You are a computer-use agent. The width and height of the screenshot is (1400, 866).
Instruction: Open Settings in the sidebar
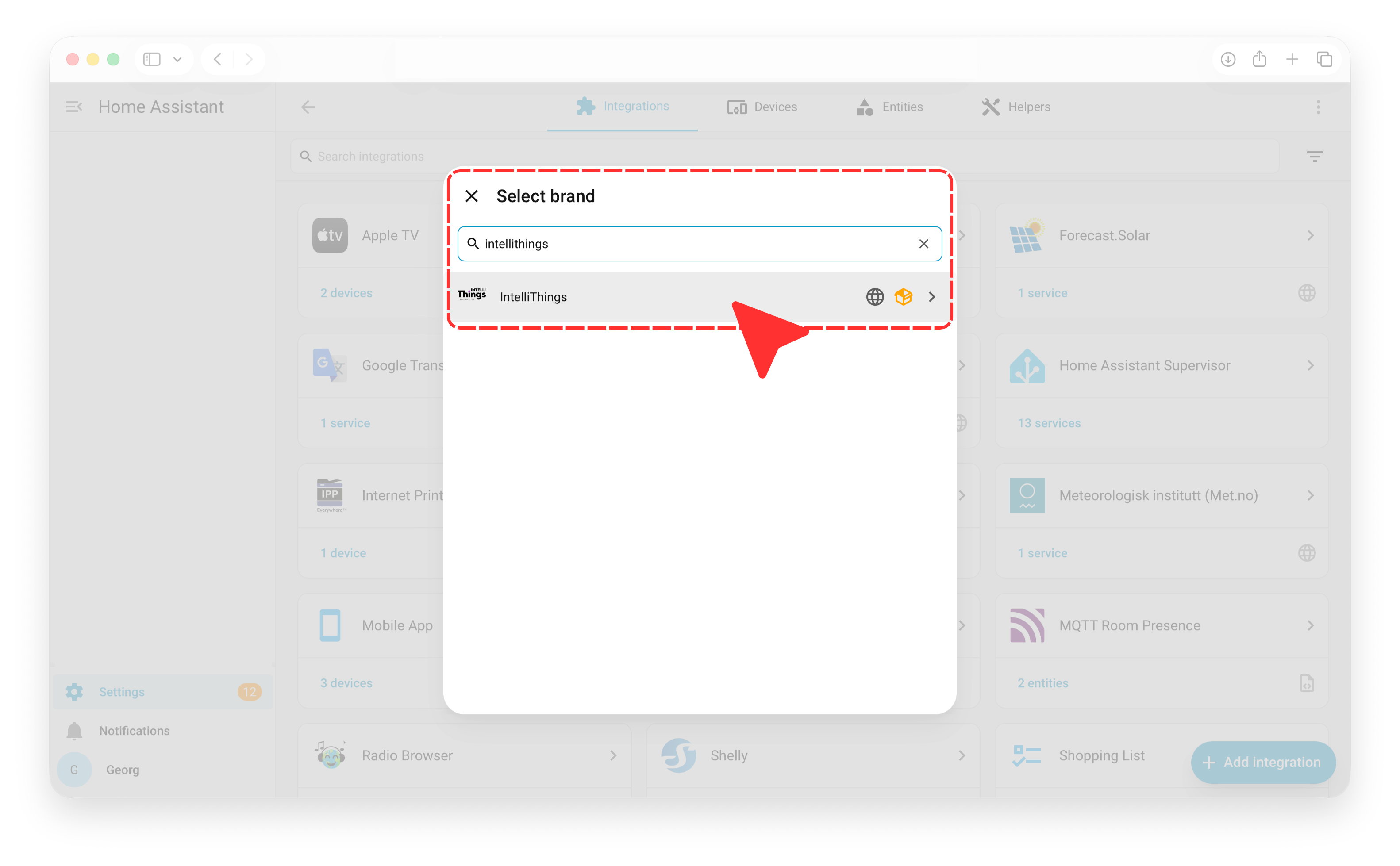pos(163,692)
